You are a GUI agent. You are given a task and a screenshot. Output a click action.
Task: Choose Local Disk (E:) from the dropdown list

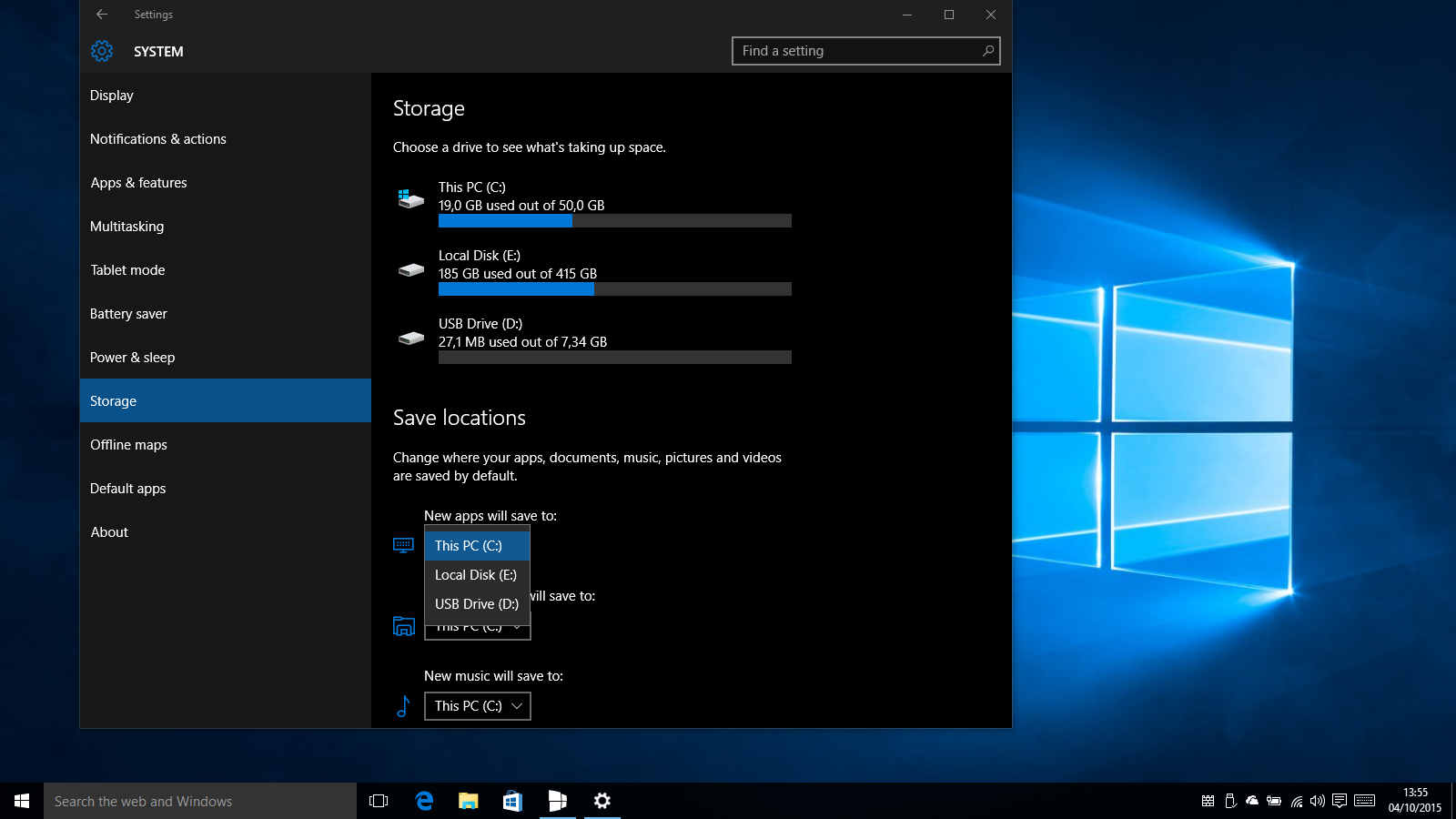[477, 575]
